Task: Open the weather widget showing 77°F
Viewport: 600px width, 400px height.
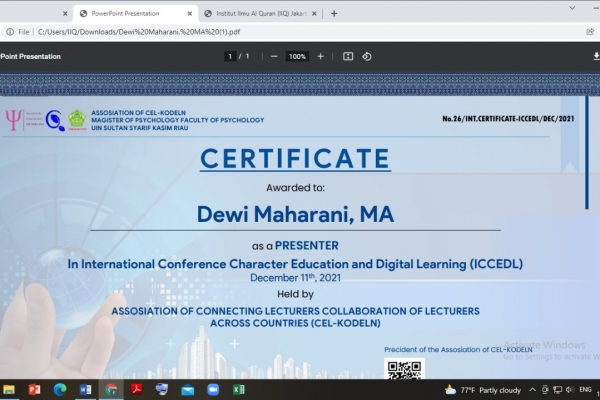Action: coord(483,390)
